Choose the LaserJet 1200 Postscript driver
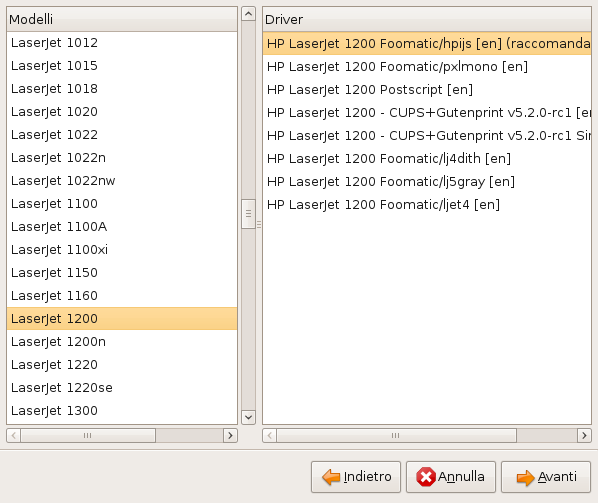598x503 pixels. (x=427, y=89)
